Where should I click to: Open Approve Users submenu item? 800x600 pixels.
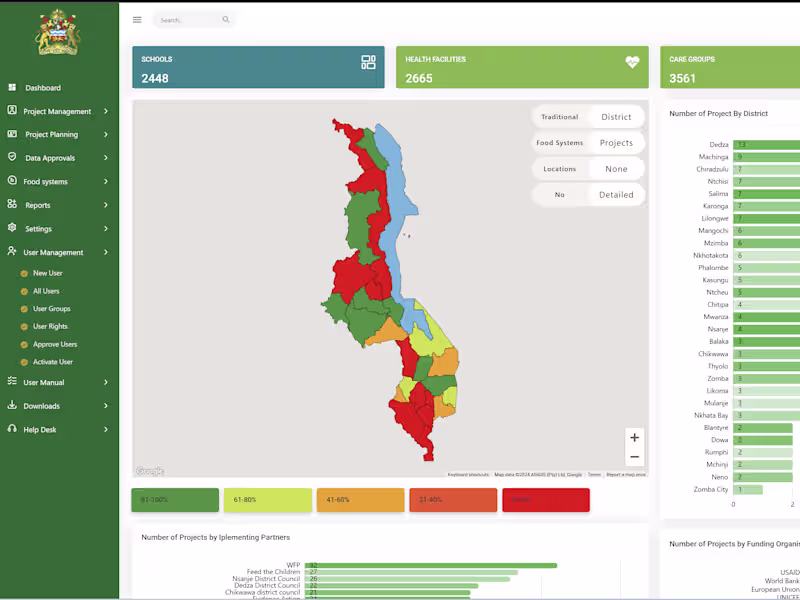(55, 344)
